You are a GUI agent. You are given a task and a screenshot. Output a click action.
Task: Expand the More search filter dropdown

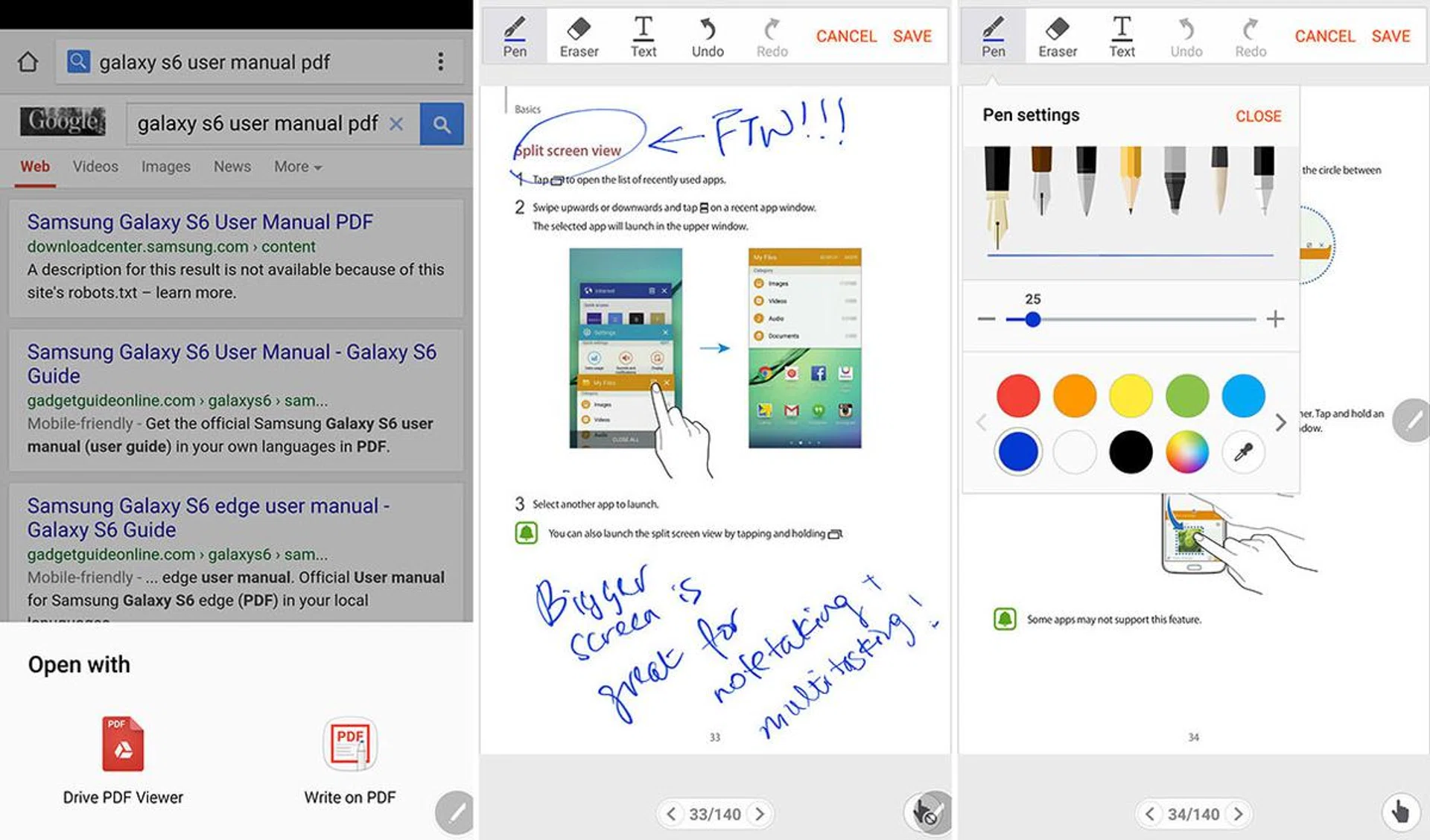click(297, 167)
